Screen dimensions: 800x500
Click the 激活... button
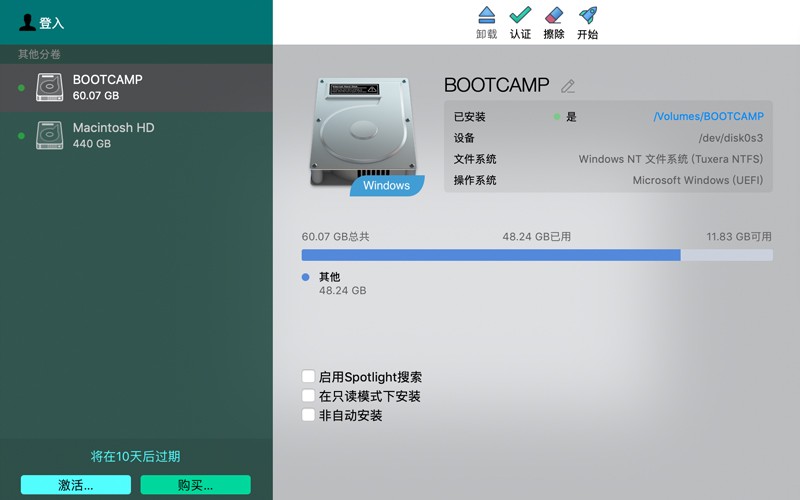[x=76, y=485]
